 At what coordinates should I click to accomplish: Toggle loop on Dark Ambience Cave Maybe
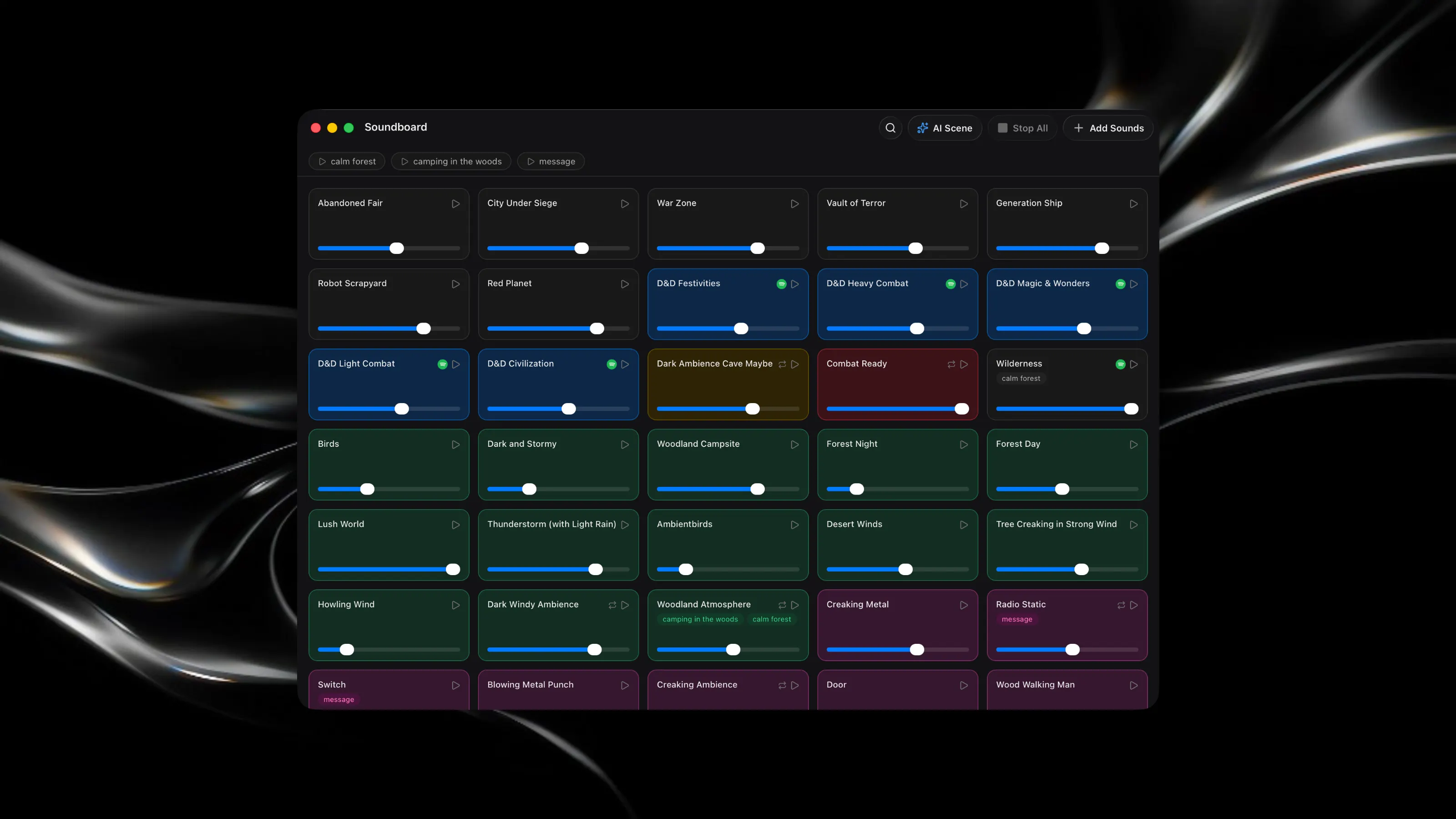[x=782, y=364]
